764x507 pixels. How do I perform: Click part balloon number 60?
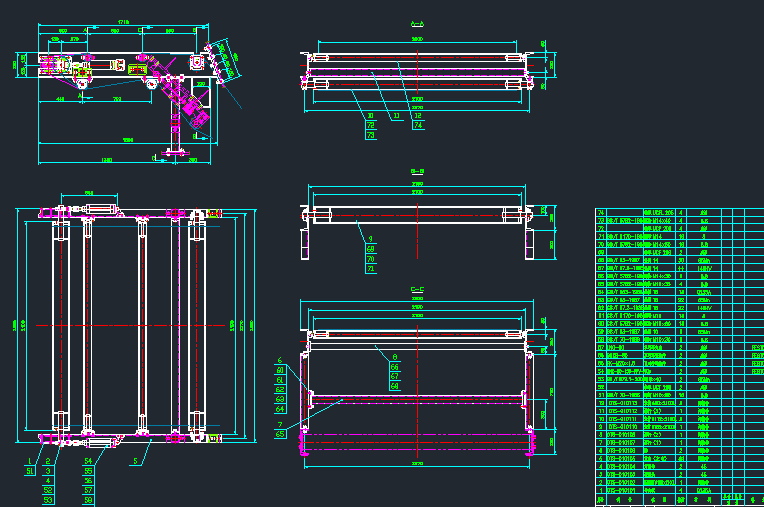click(x=280, y=370)
